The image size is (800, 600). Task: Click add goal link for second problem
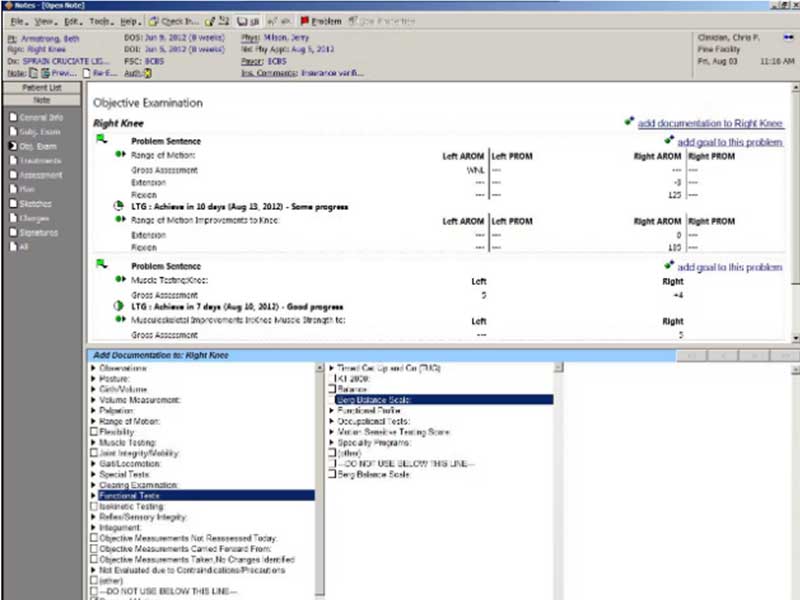730,267
